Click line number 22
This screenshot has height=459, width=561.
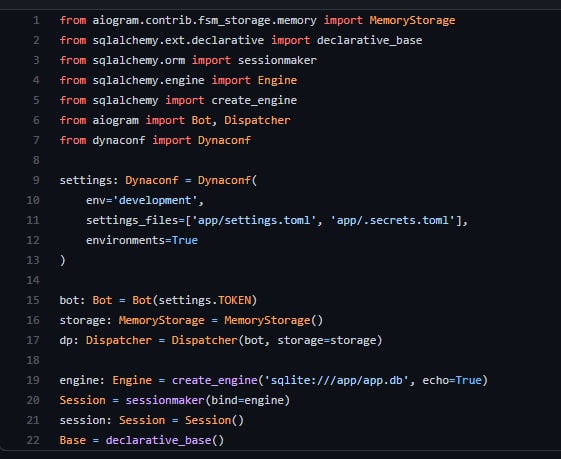[33, 440]
